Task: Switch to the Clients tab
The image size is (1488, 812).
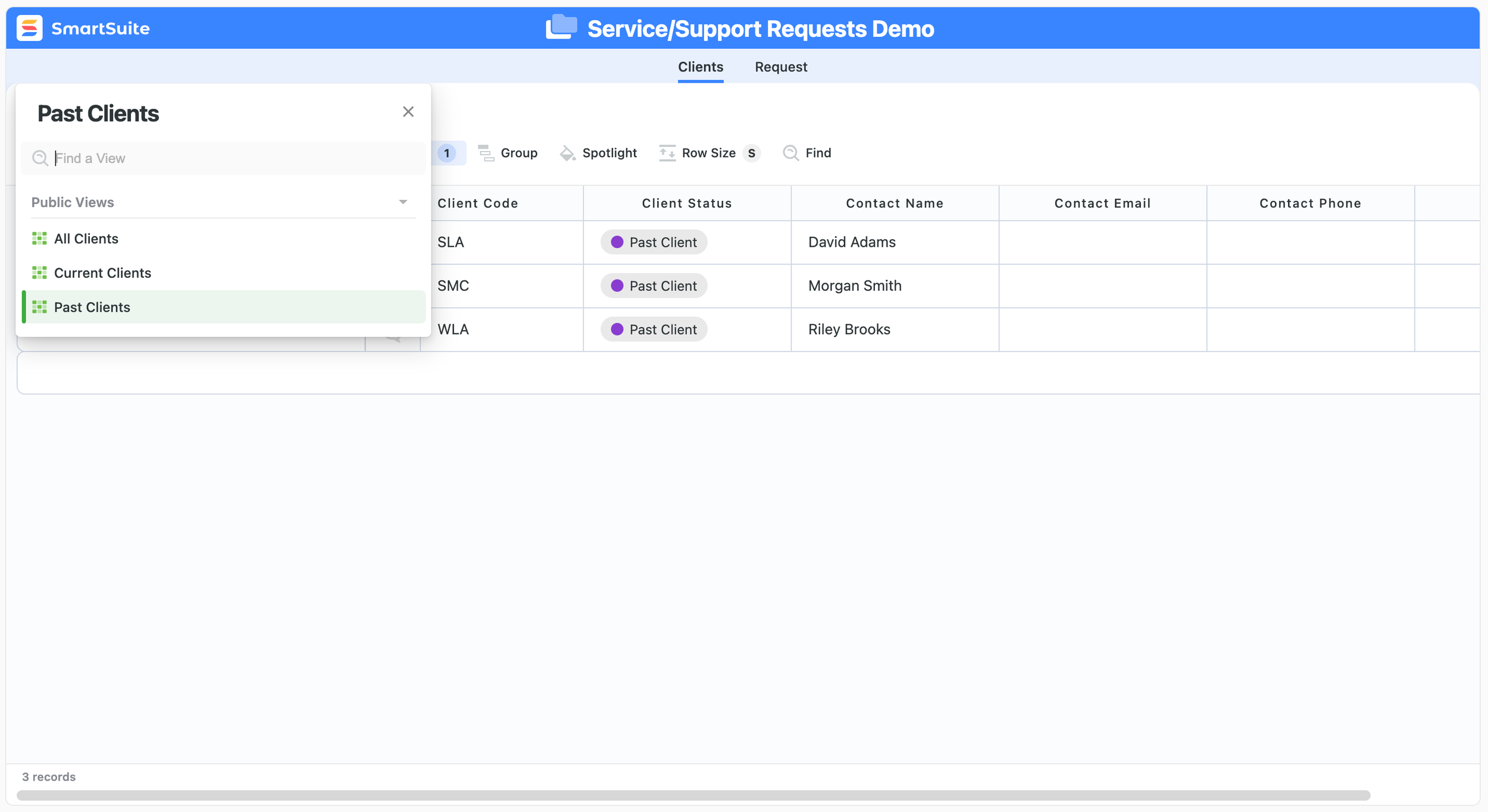Action: 701,67
